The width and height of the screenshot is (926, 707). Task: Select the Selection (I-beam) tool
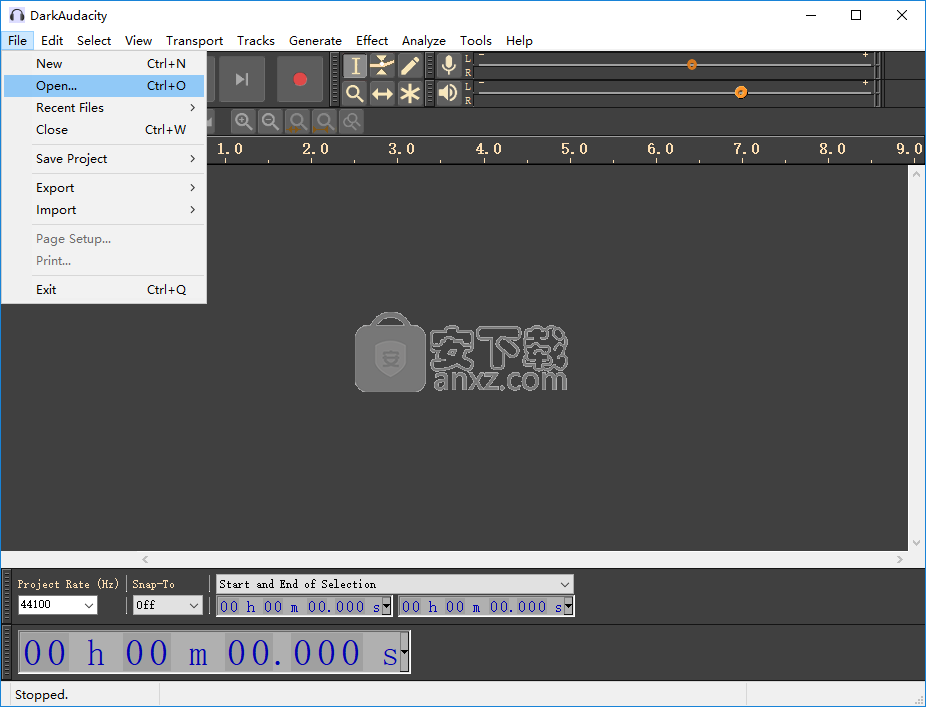point(355,66)
